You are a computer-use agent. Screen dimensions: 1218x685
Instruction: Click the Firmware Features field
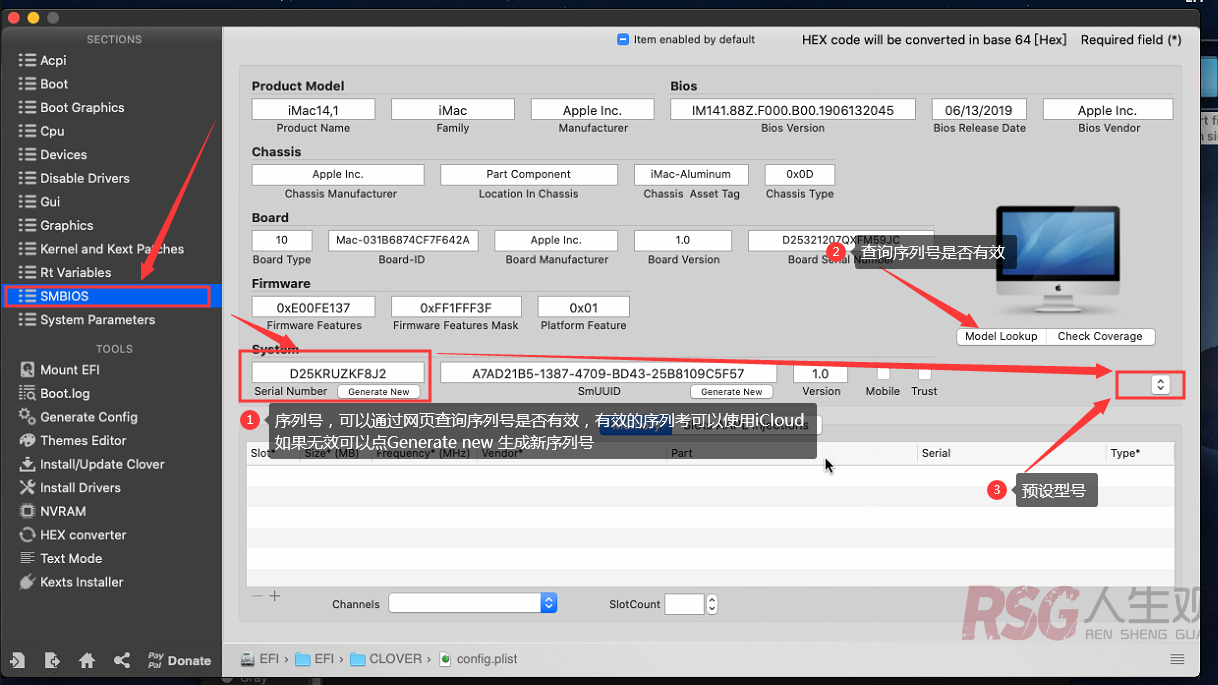click(x=314, y=307)
